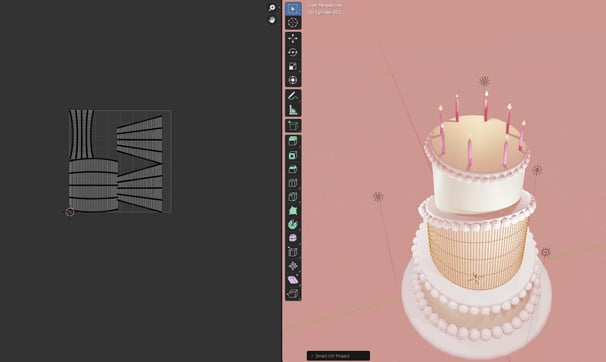
Task: Expand the Smart UV Project operator panel
Action: [x=338, y=356]
